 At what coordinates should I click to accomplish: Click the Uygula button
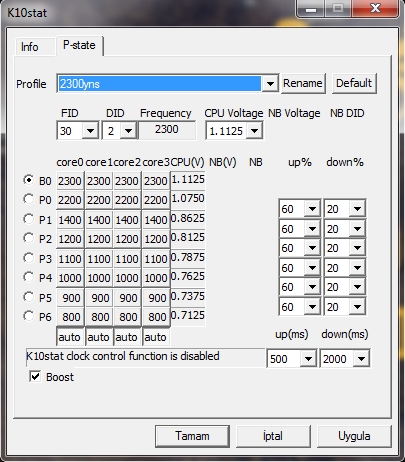[x=354, y=436]
